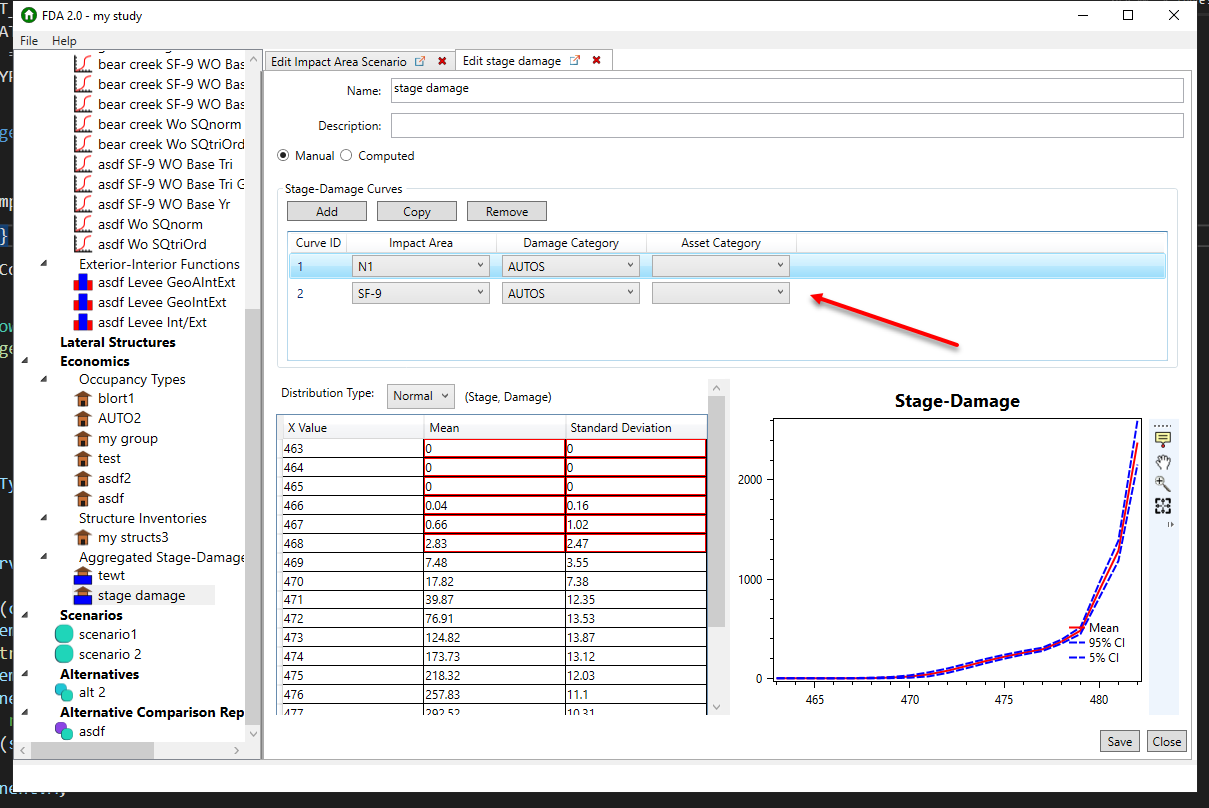Select the Manual radio button
This screenshot has width=1209, height=808.
[283, 155]
